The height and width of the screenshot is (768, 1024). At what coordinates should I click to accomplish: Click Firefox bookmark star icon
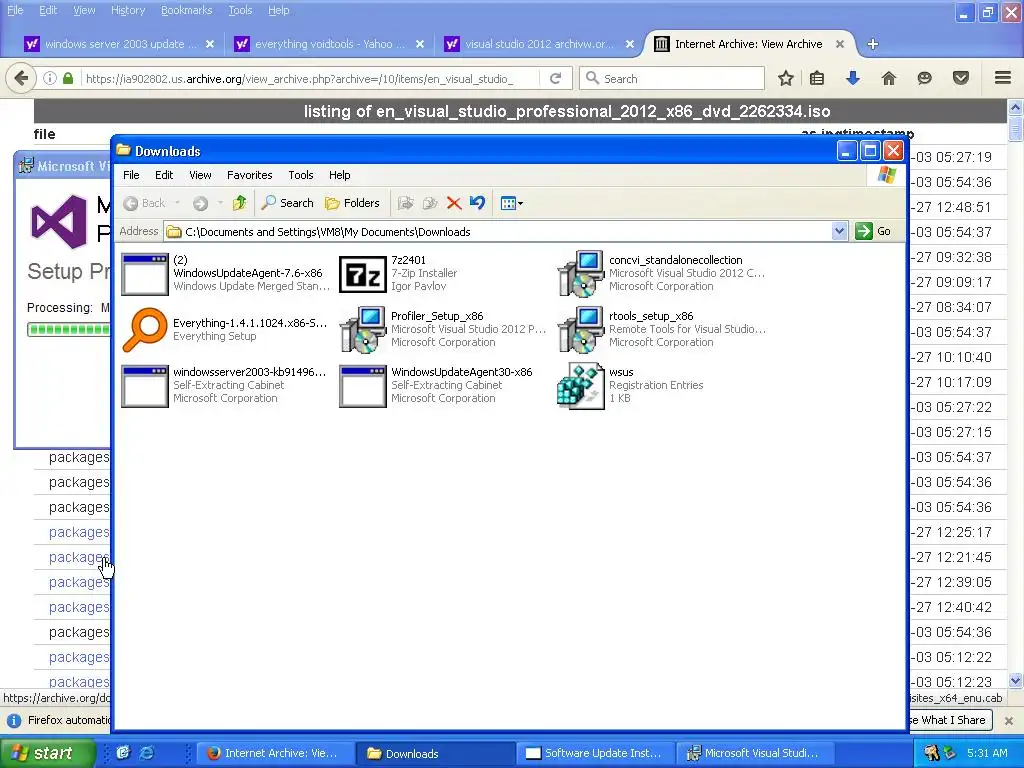786,78
